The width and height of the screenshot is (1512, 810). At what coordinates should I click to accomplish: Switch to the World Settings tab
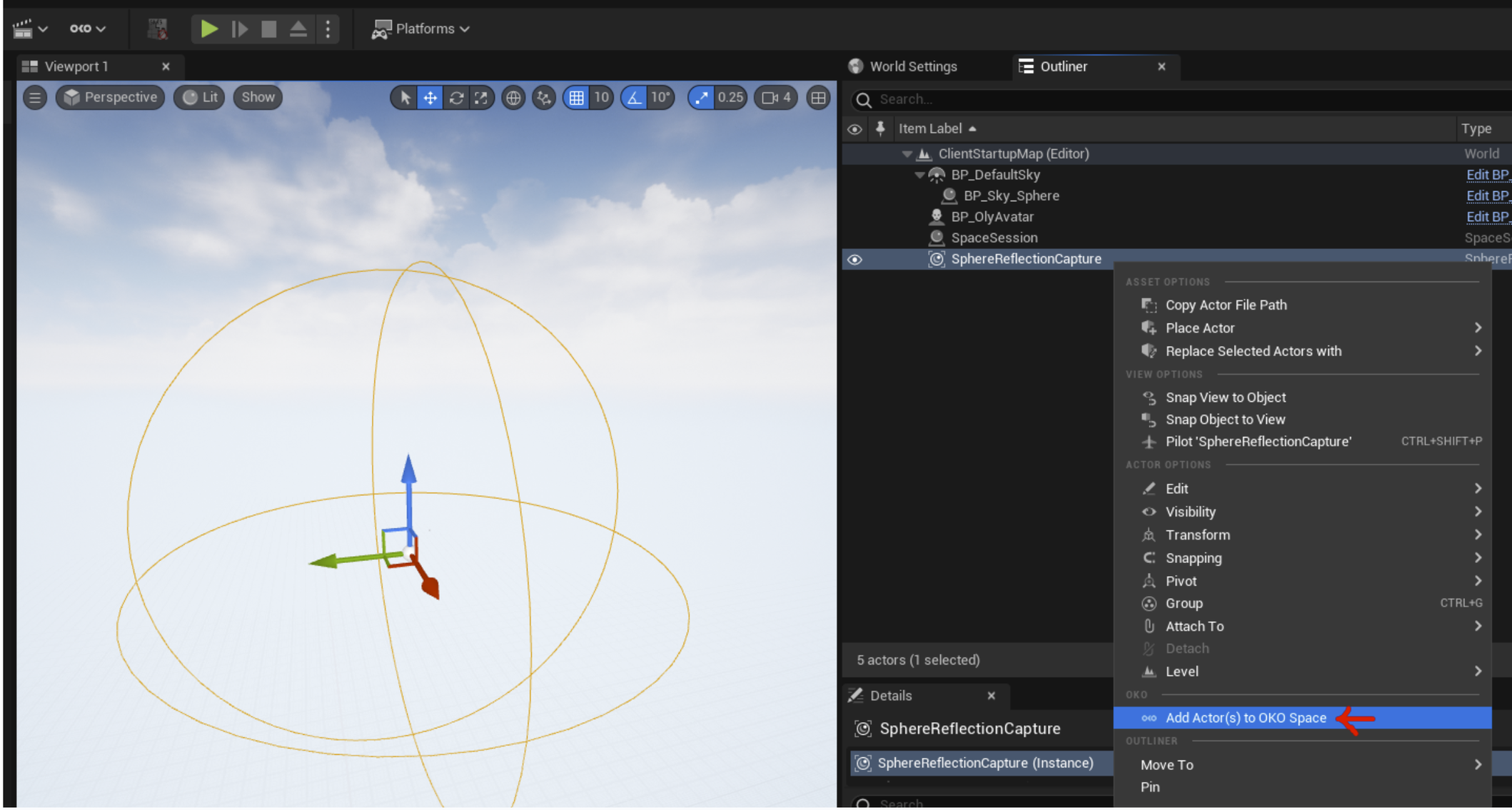912,66
